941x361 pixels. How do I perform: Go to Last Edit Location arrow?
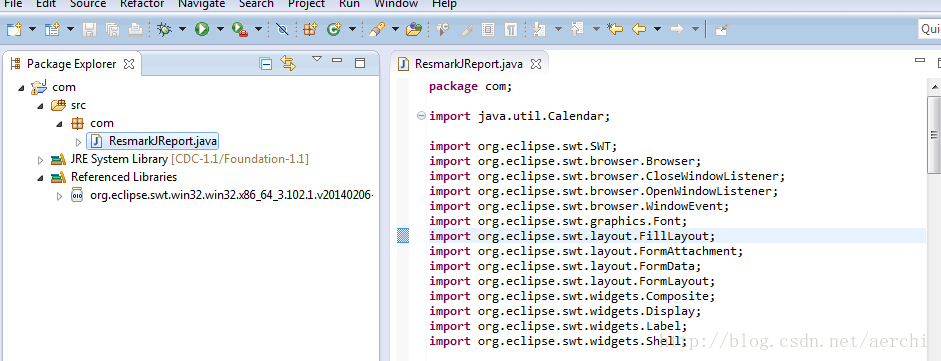click(x=615, y=29)
